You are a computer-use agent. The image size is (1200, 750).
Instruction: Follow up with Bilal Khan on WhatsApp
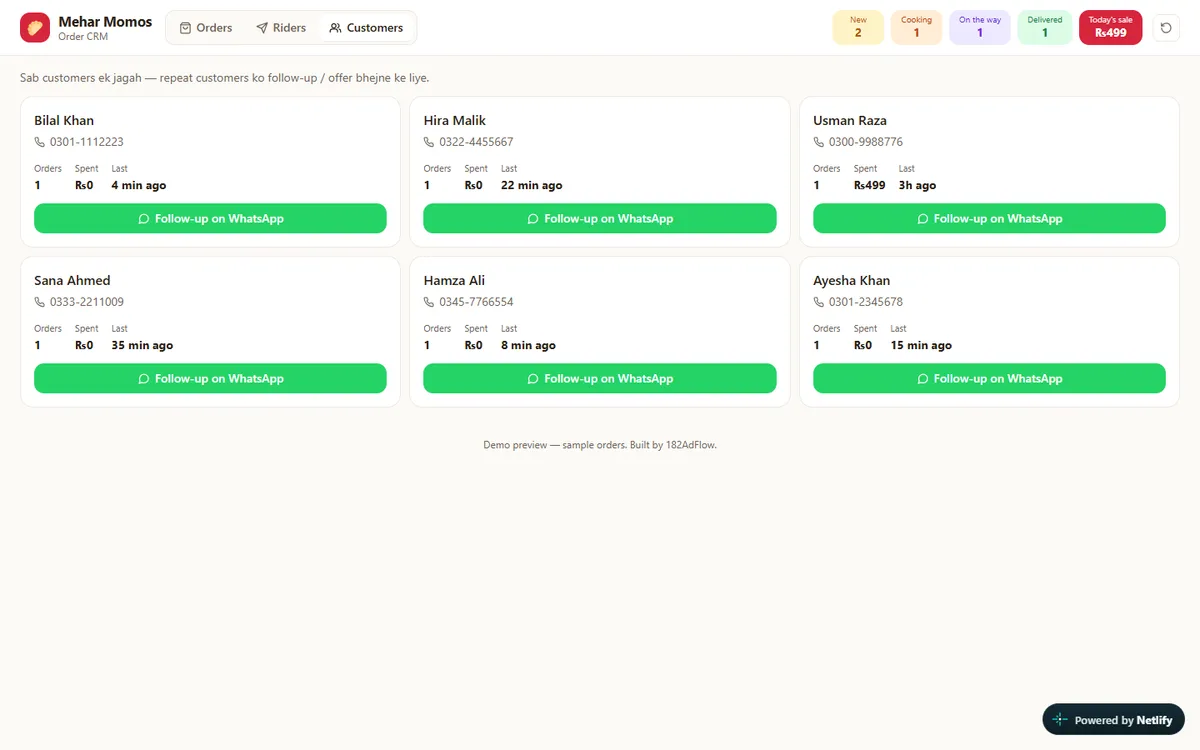tap(210, 218)
